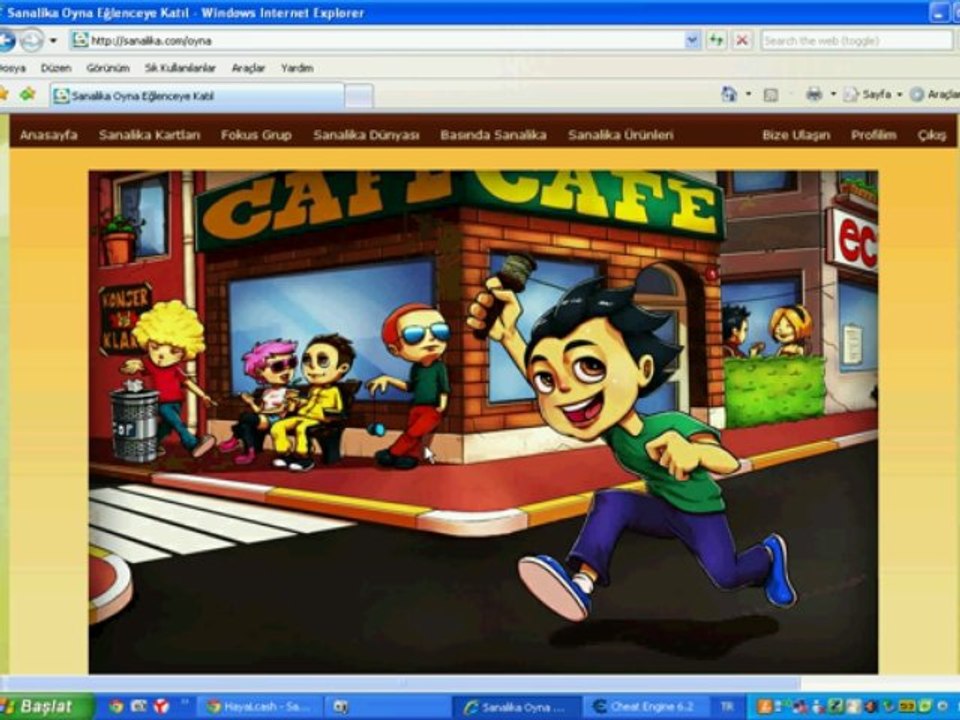Open the Yardım menu

tap(297, 68)
